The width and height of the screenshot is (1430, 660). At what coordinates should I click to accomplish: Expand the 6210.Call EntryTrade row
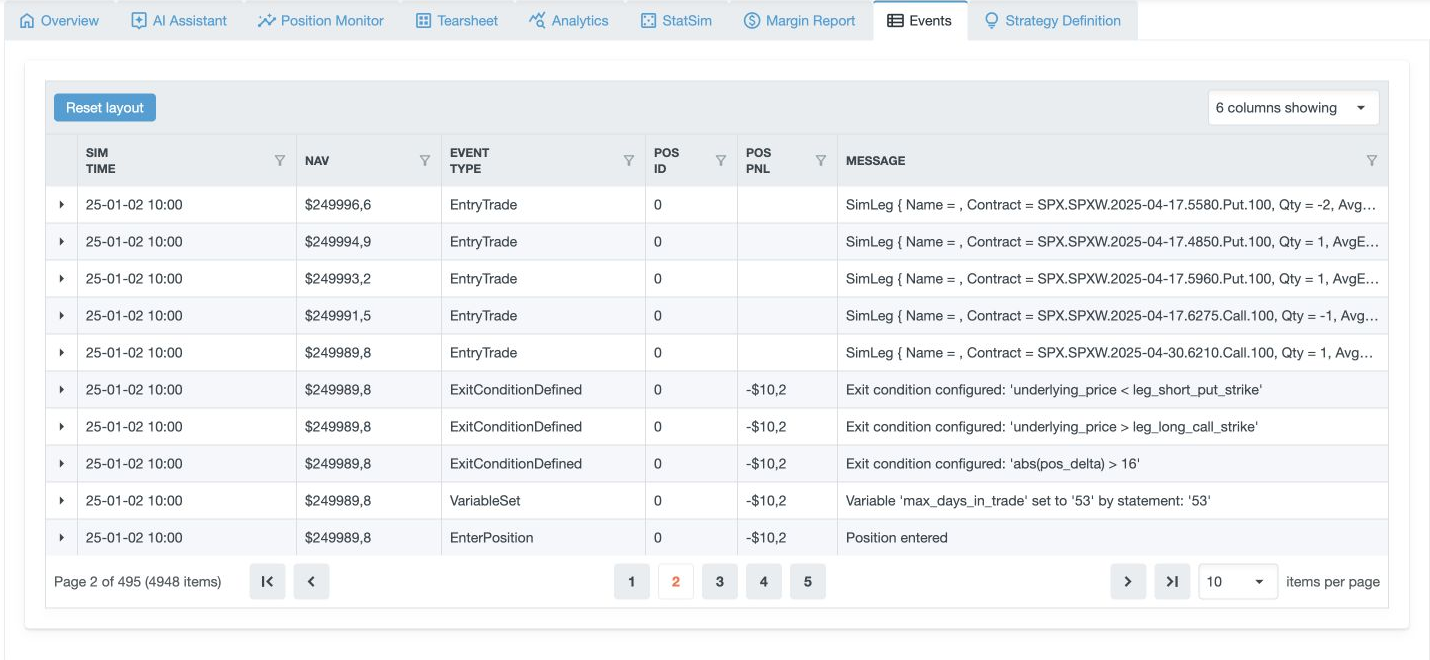point(62,353)
